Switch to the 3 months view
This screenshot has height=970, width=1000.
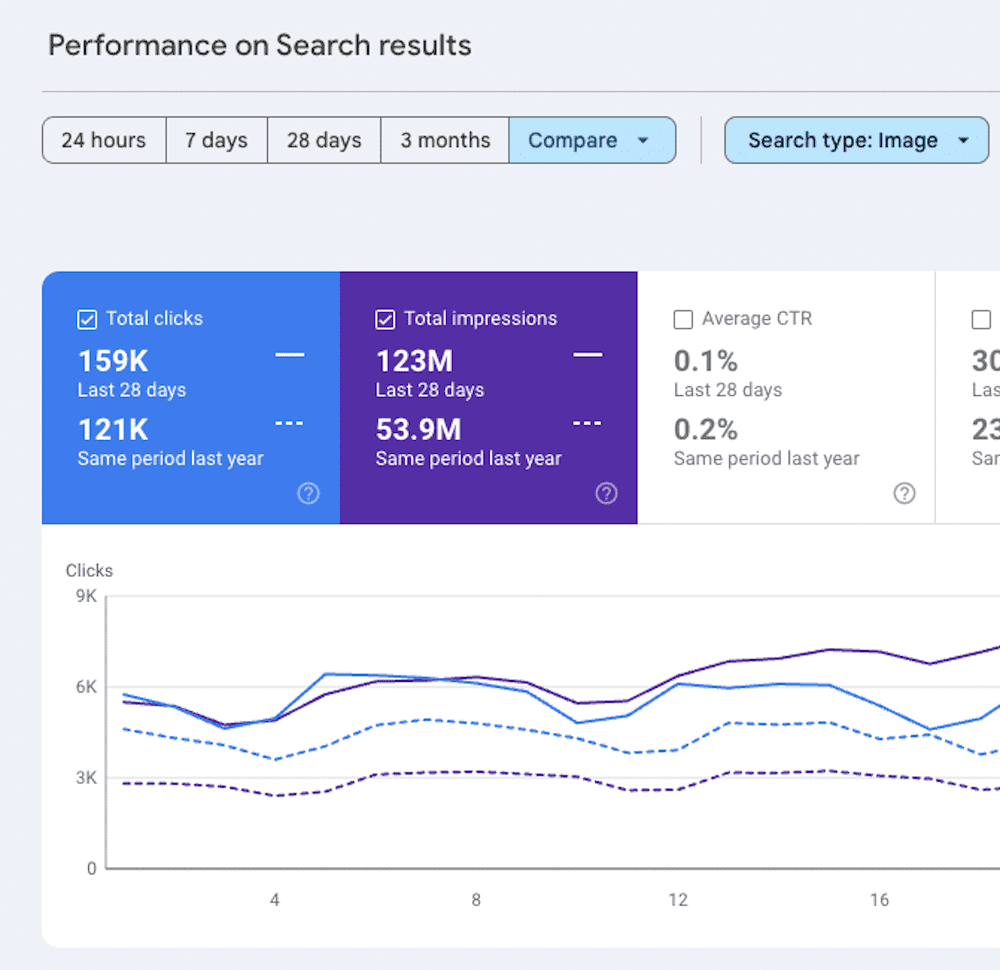tap(444, 140)
